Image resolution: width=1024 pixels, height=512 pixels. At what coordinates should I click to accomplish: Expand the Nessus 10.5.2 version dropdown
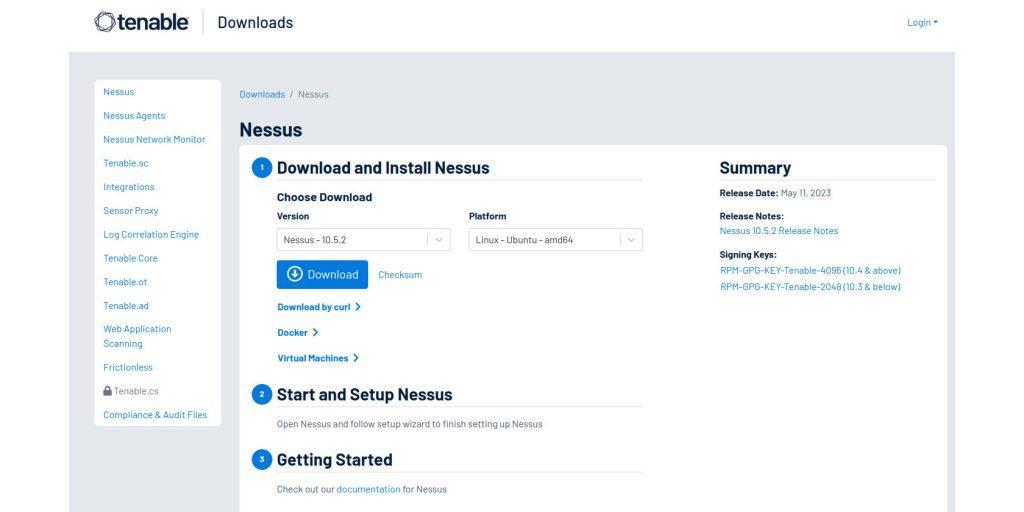click(364, 240)
